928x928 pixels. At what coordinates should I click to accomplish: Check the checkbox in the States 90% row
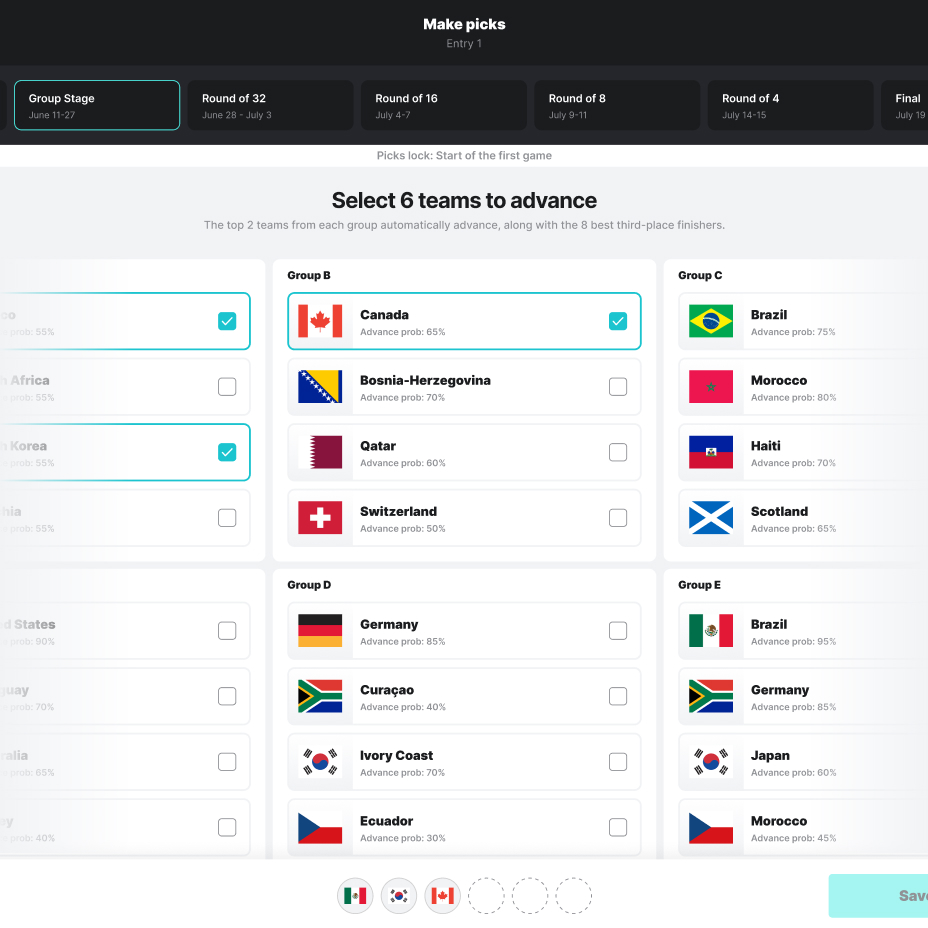click(227, 630)
